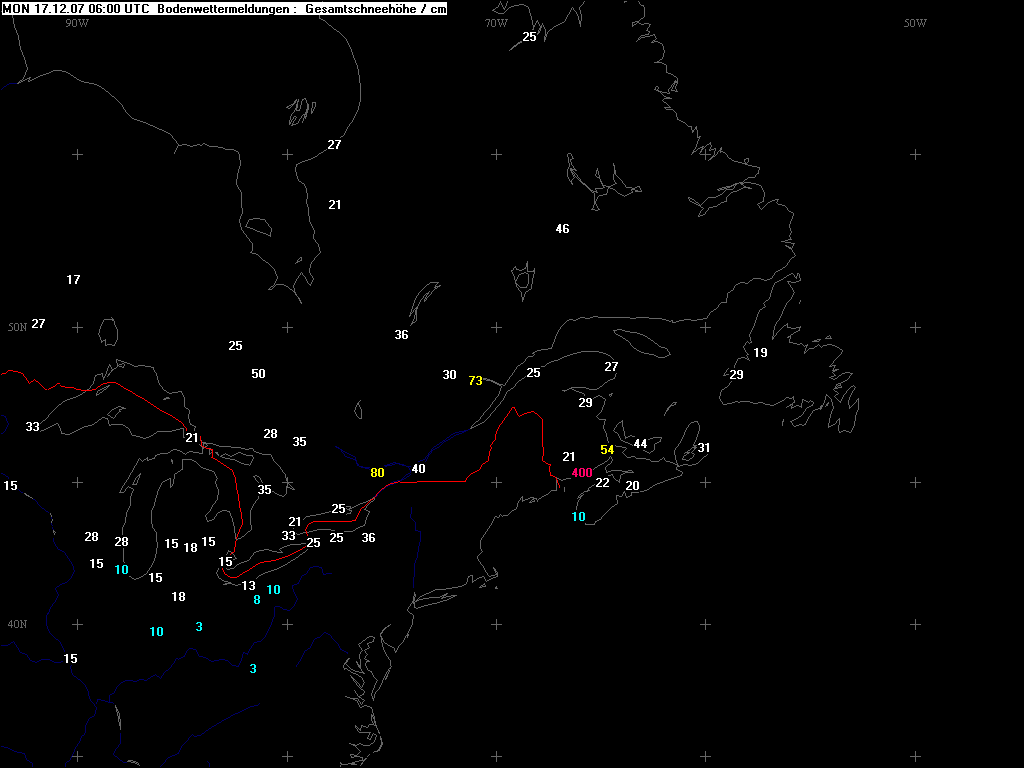This screenshot has width=1024, height=768.
Task: Select the 30 reading left of yellow 73
Action: (x=449, y=375)
